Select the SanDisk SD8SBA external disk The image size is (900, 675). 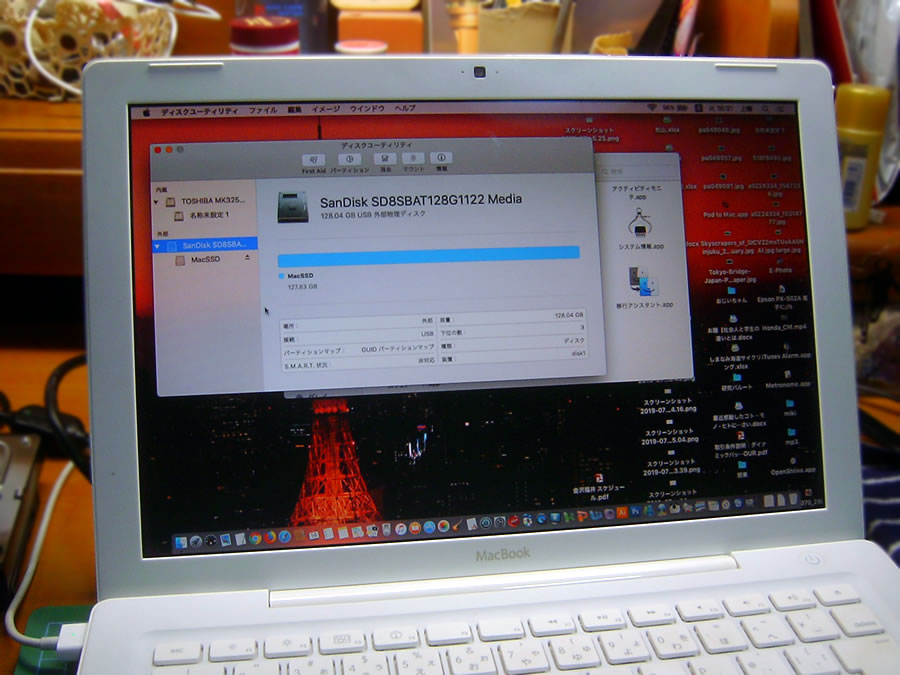(206, 245)
